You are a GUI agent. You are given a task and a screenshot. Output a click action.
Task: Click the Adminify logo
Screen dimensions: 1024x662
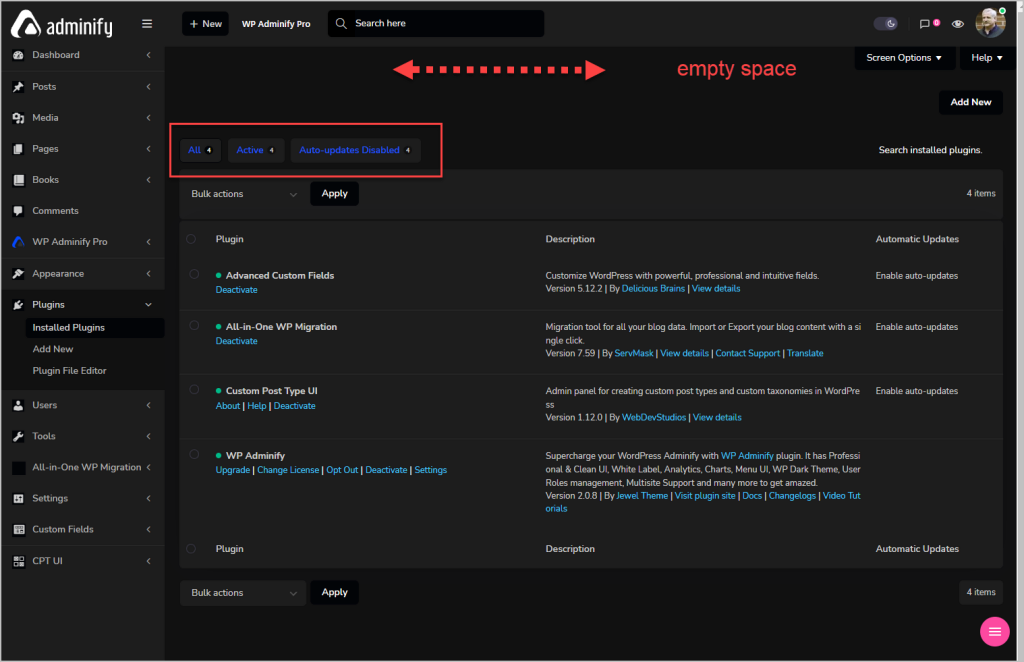point(61,25)
